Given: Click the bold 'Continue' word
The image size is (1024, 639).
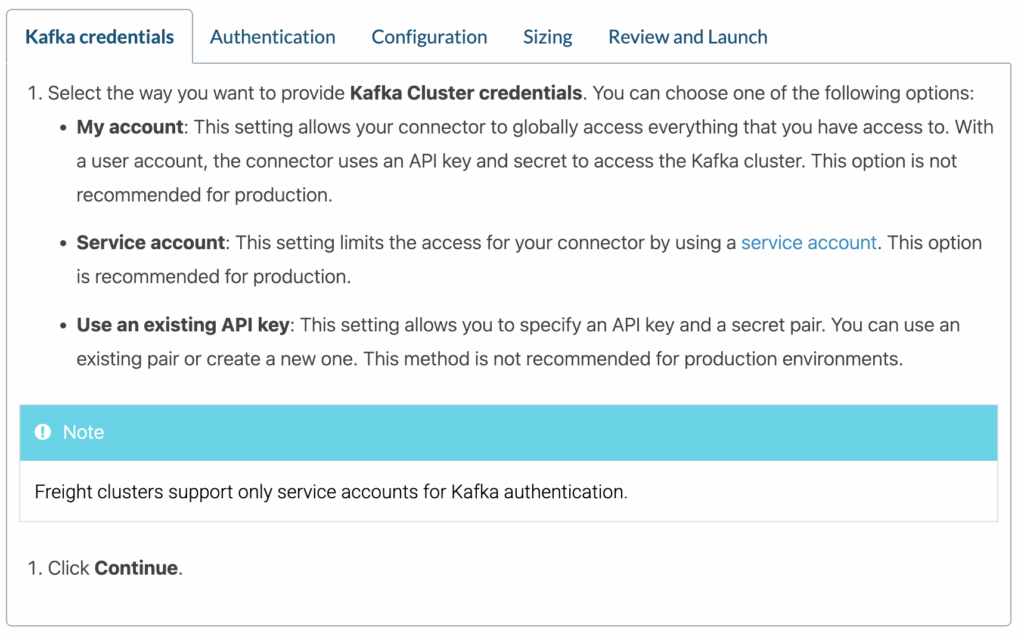Looking at the screenshot, I should click(136, 568).
